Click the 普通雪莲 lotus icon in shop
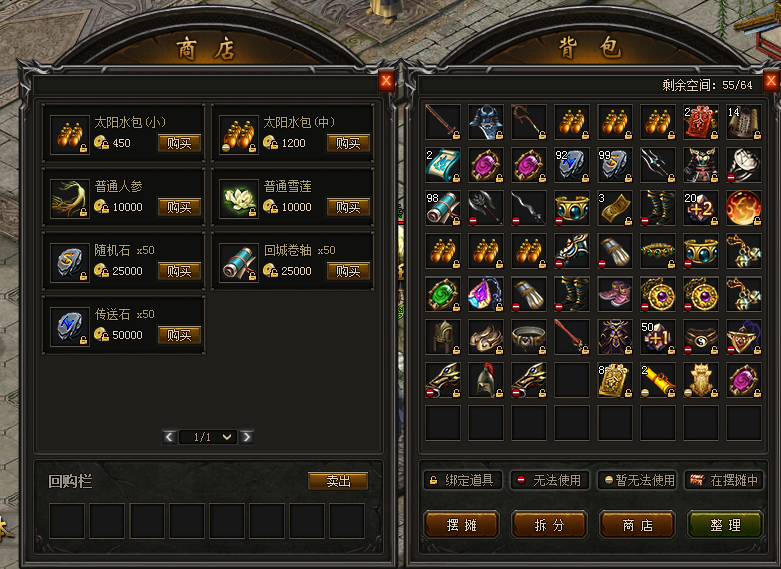The image size is (781, 569). tap(239, 198)
